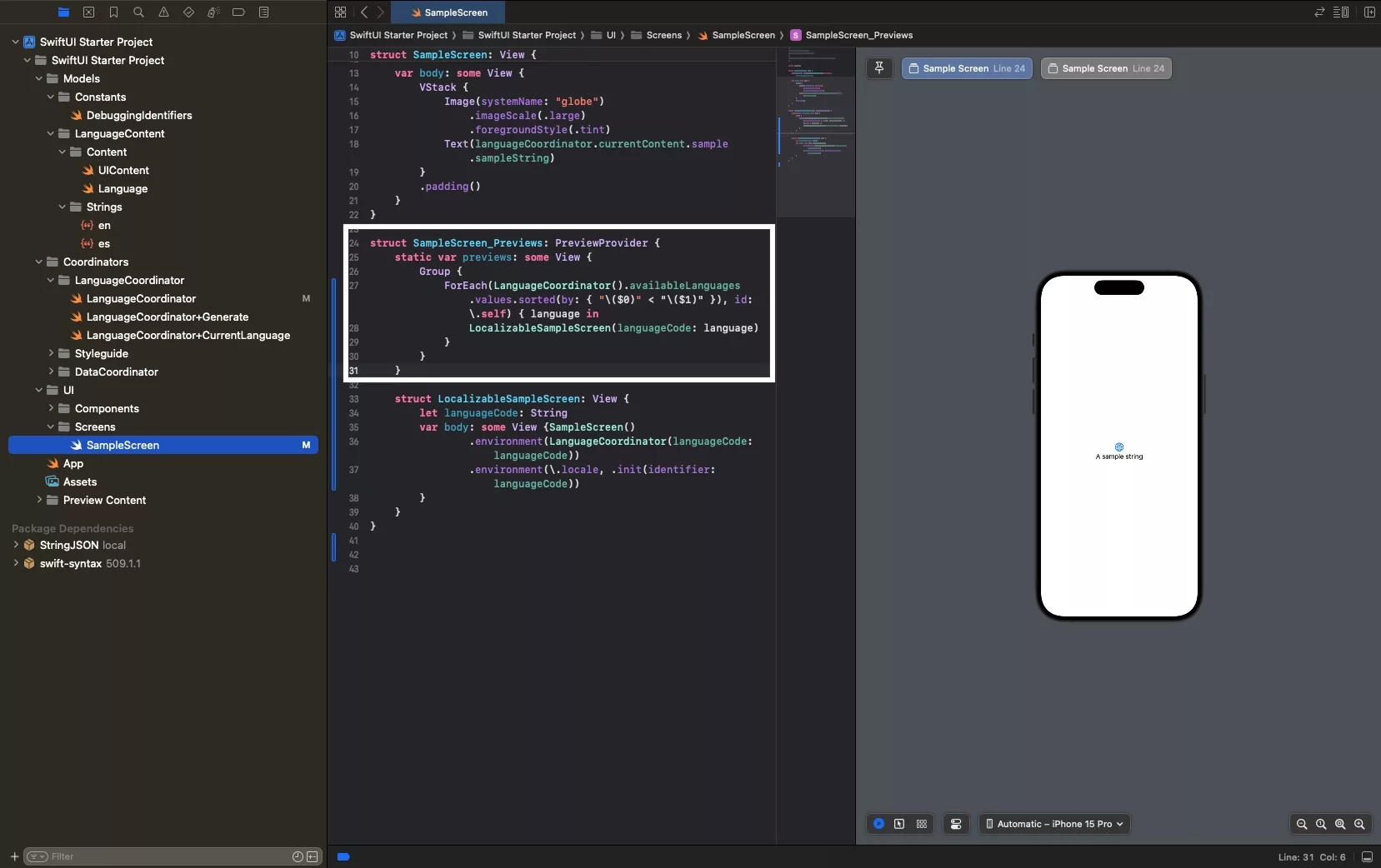Screen dimensions: 1381x868
Task: Open the adjust editor options menu
Action: pyautogui.click(x=1341, y=12)
